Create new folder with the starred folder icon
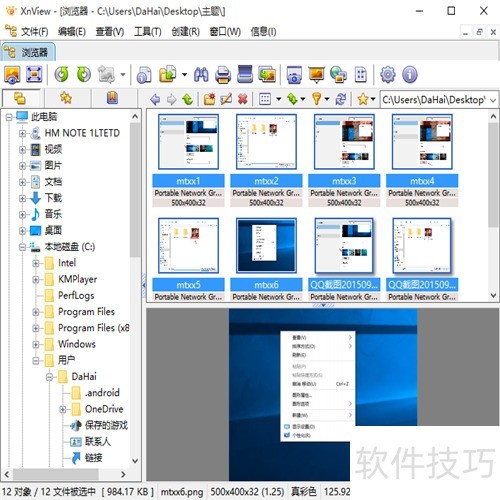Image resolution: width=500 pixels, height=500 pixels. (210, 99)
